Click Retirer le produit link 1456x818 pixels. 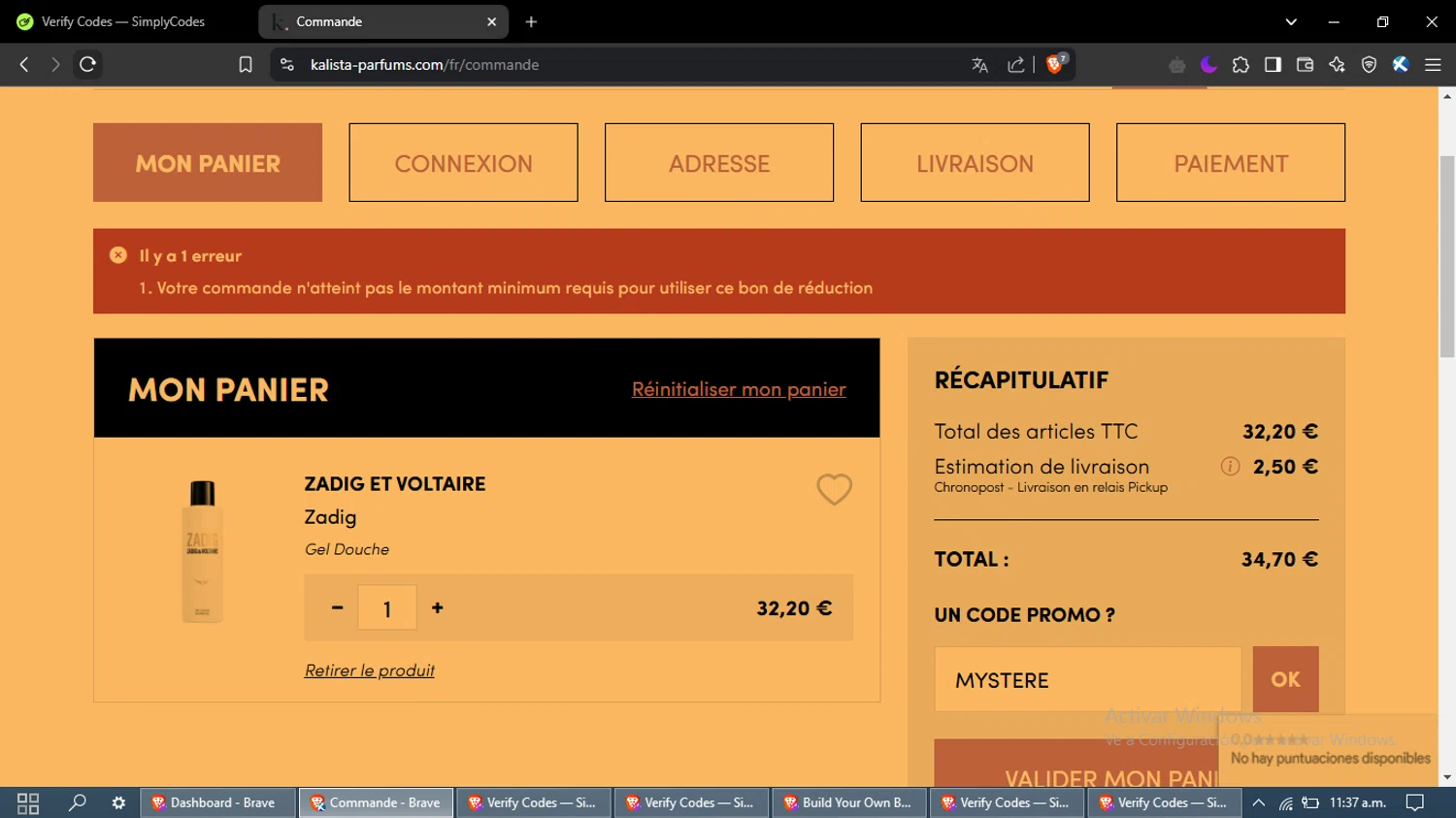(x=369, y=671)
